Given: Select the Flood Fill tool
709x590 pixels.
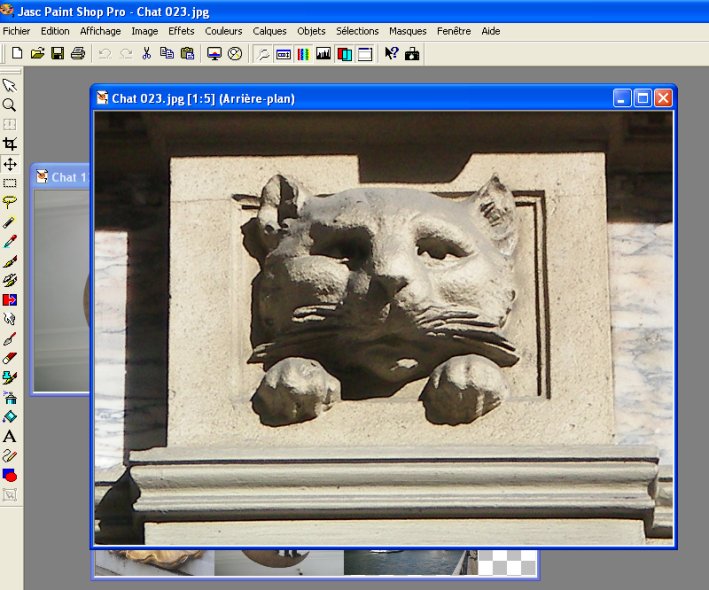Looking at the screenshot, I should [9, 417].
